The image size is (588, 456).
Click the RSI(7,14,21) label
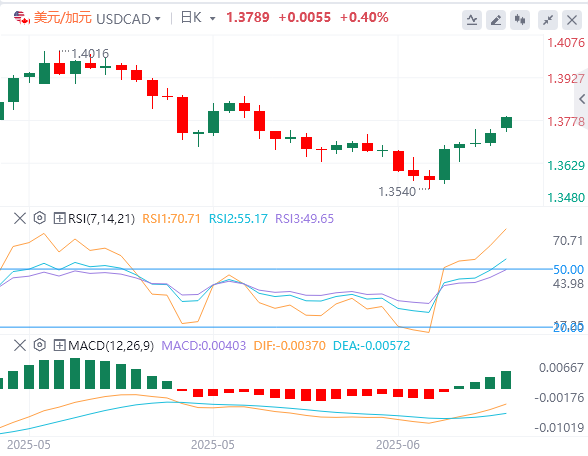pyautogui.click(x=101, y=219)
